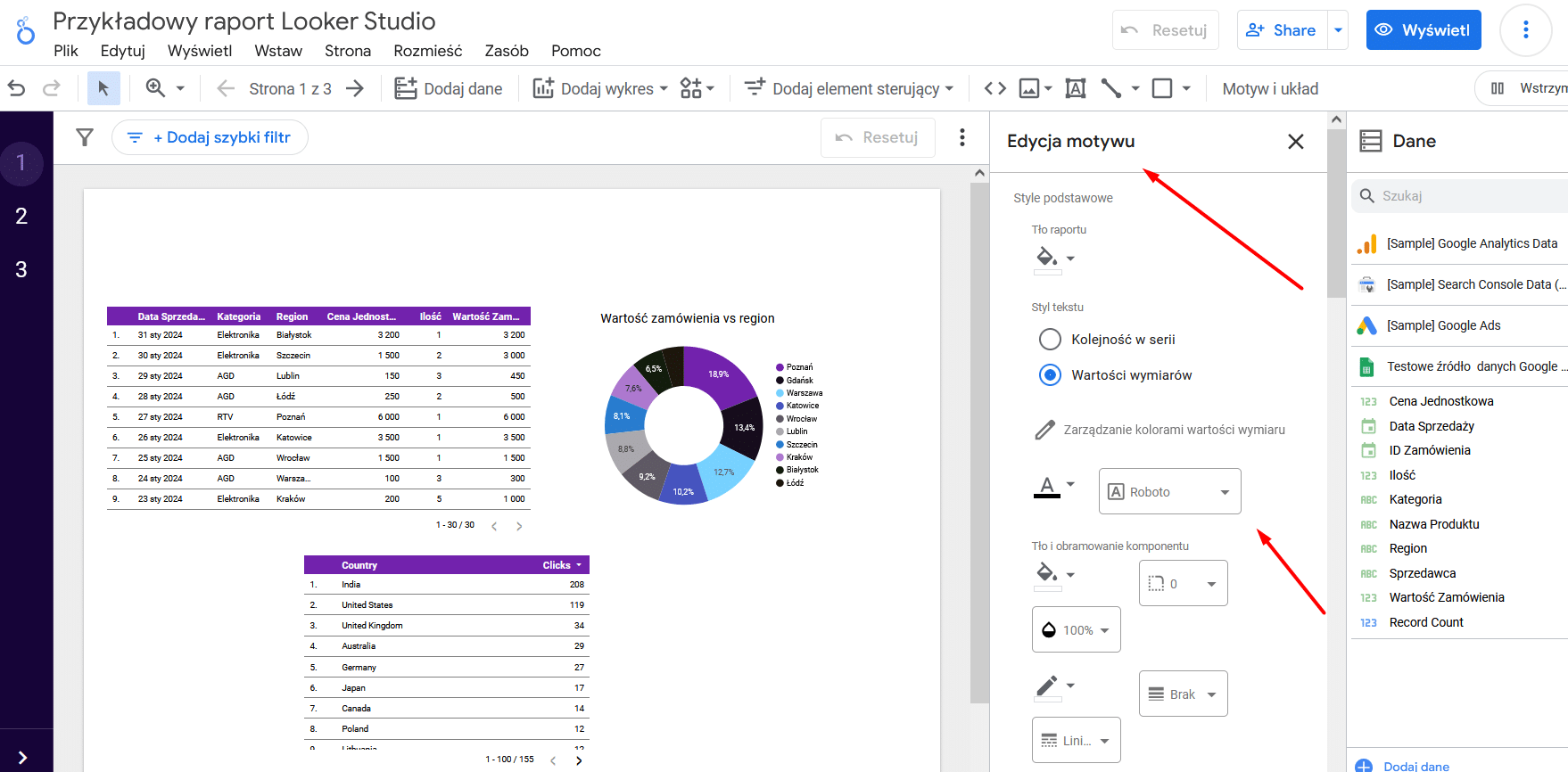
Task: Select Sample Google Ads data source
Action: pos(1460,325)
